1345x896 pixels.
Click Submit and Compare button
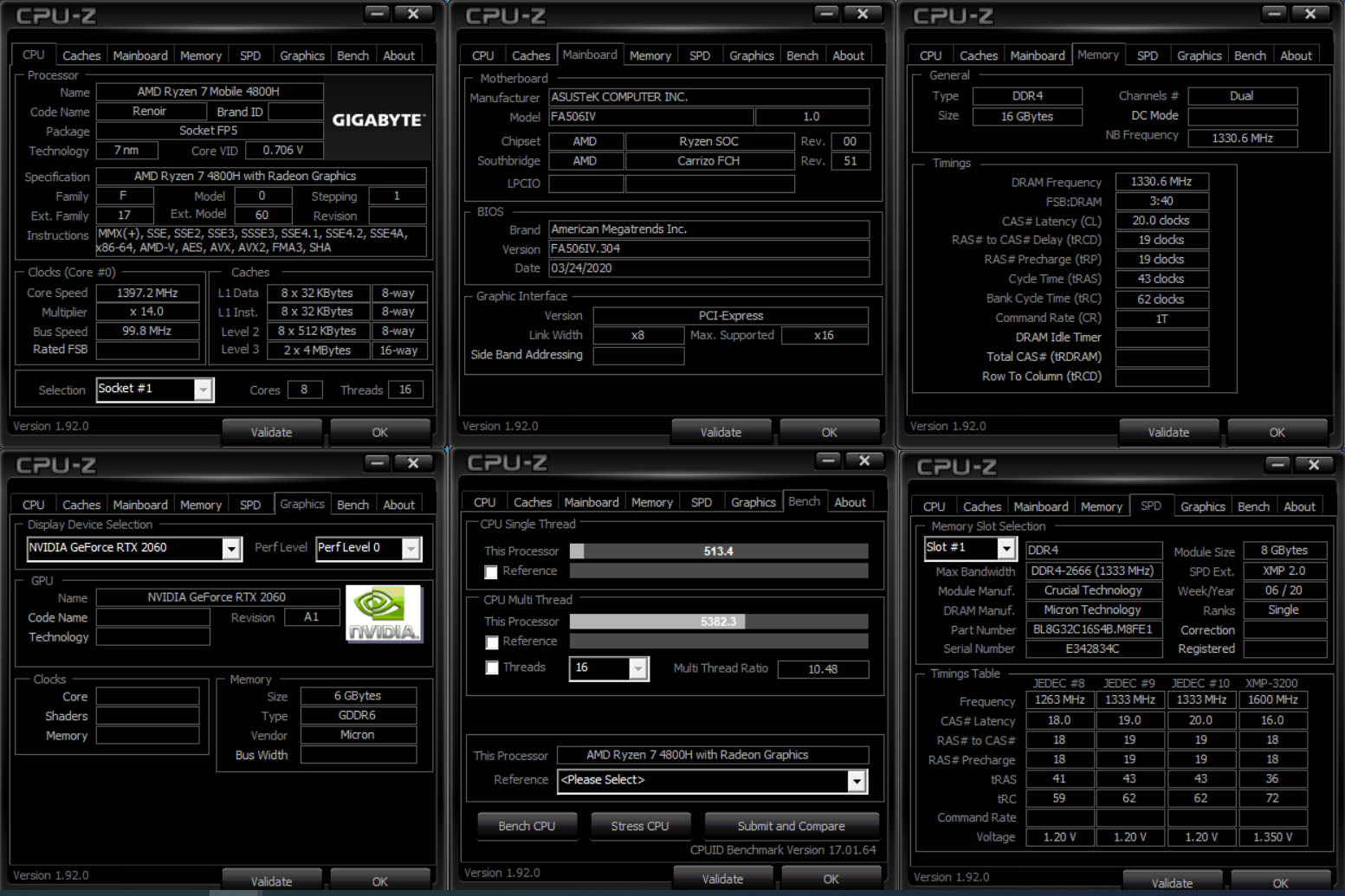(791, 826)
